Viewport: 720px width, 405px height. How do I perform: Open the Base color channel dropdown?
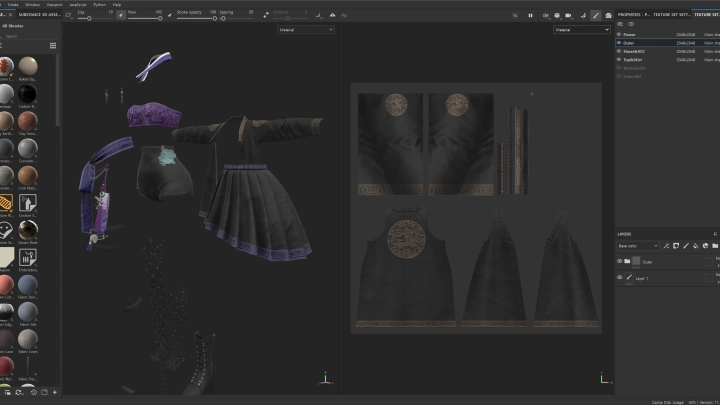click(638, 246)
